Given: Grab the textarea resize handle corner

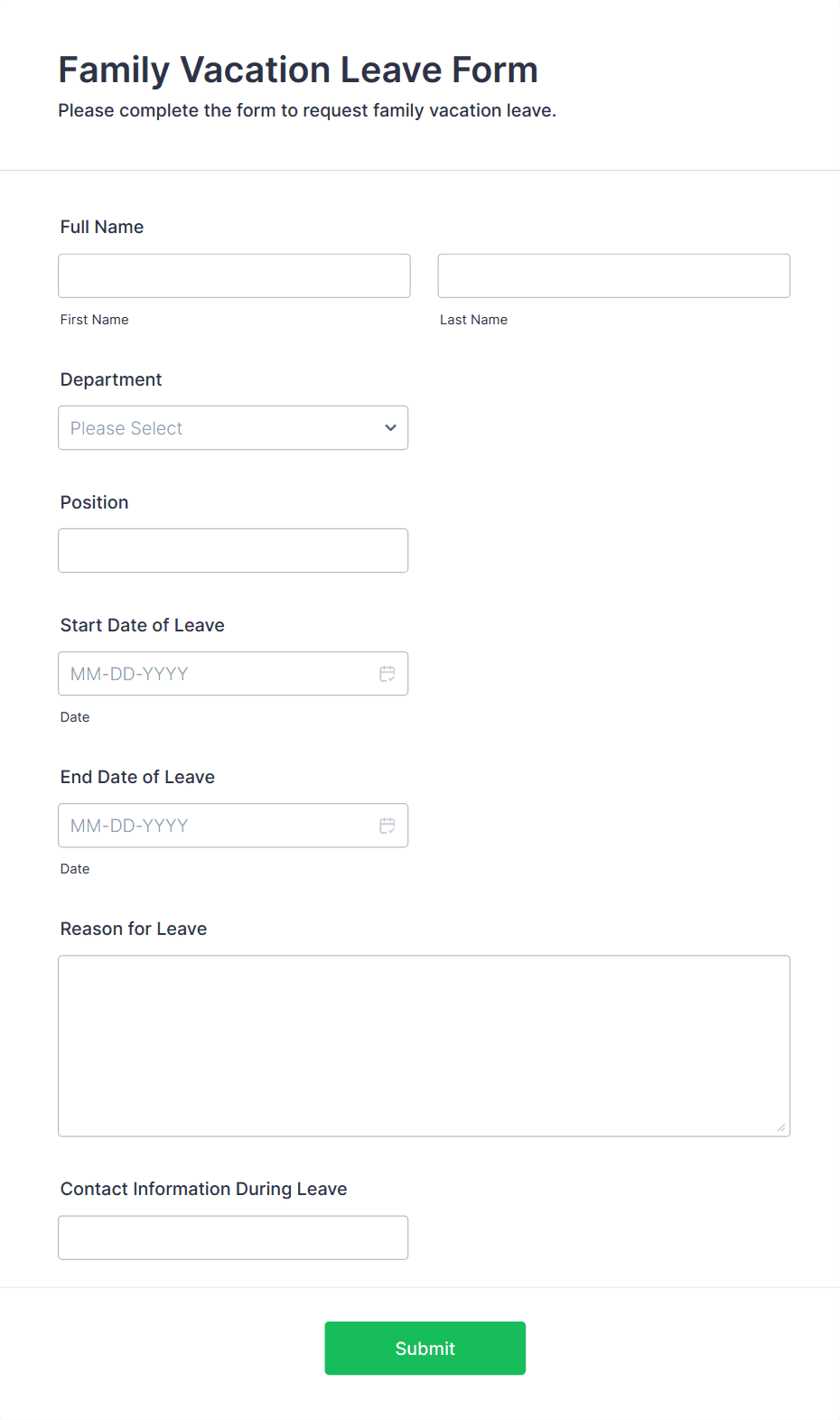Looking at the screenshot, I should click(x=781, y=1127).
